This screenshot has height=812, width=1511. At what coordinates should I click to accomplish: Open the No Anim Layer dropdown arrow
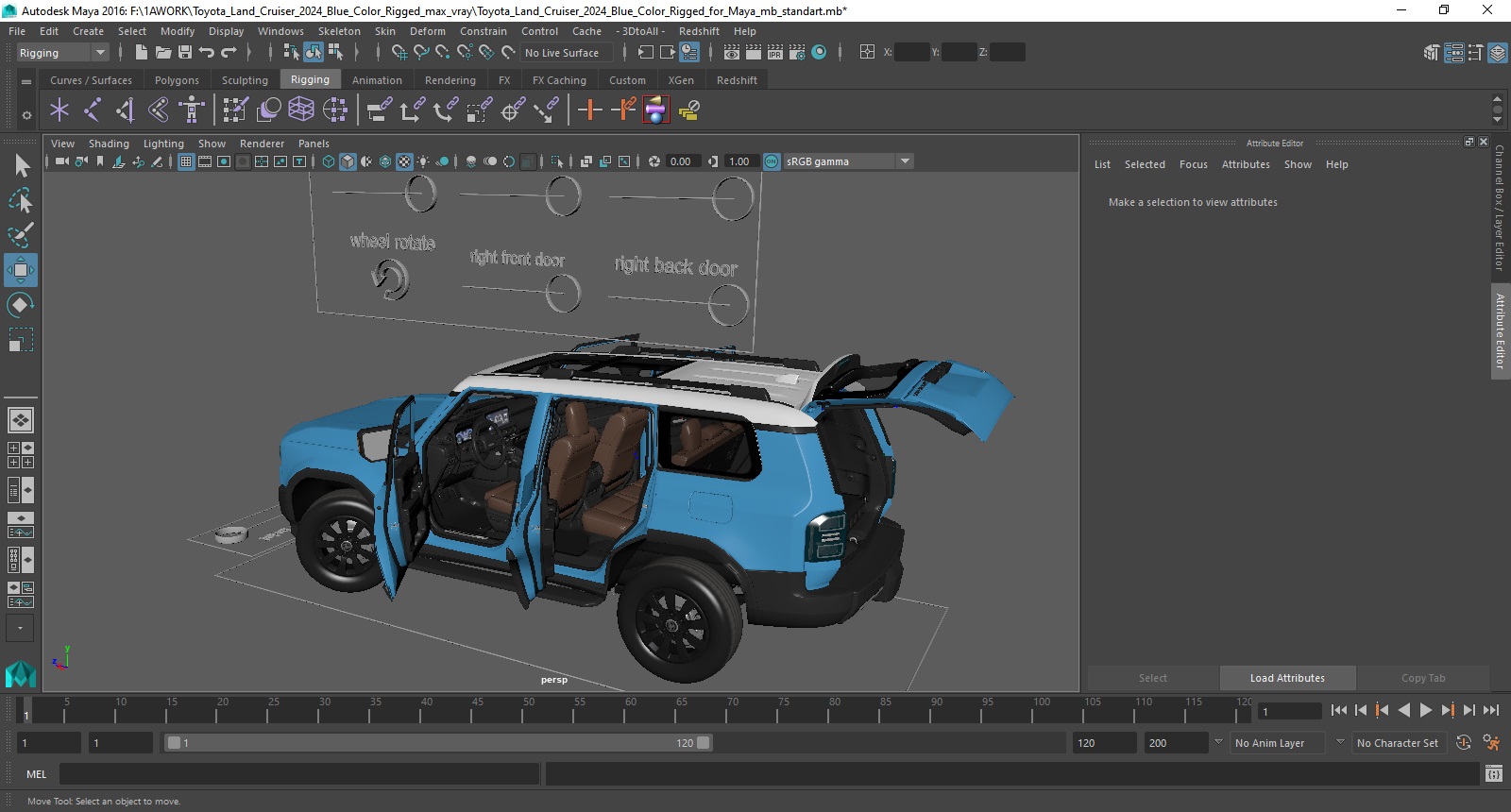point(1218,742)
